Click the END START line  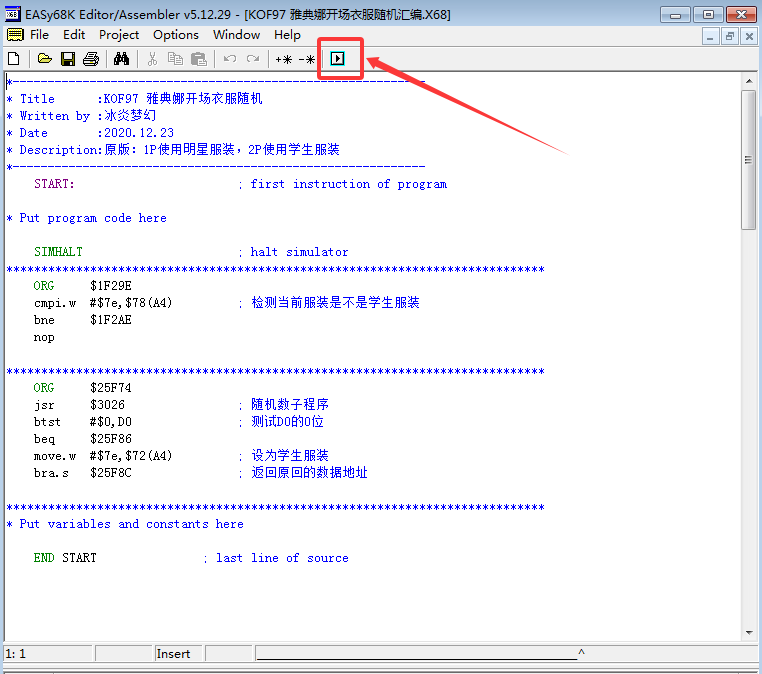[x=65, y=558]
